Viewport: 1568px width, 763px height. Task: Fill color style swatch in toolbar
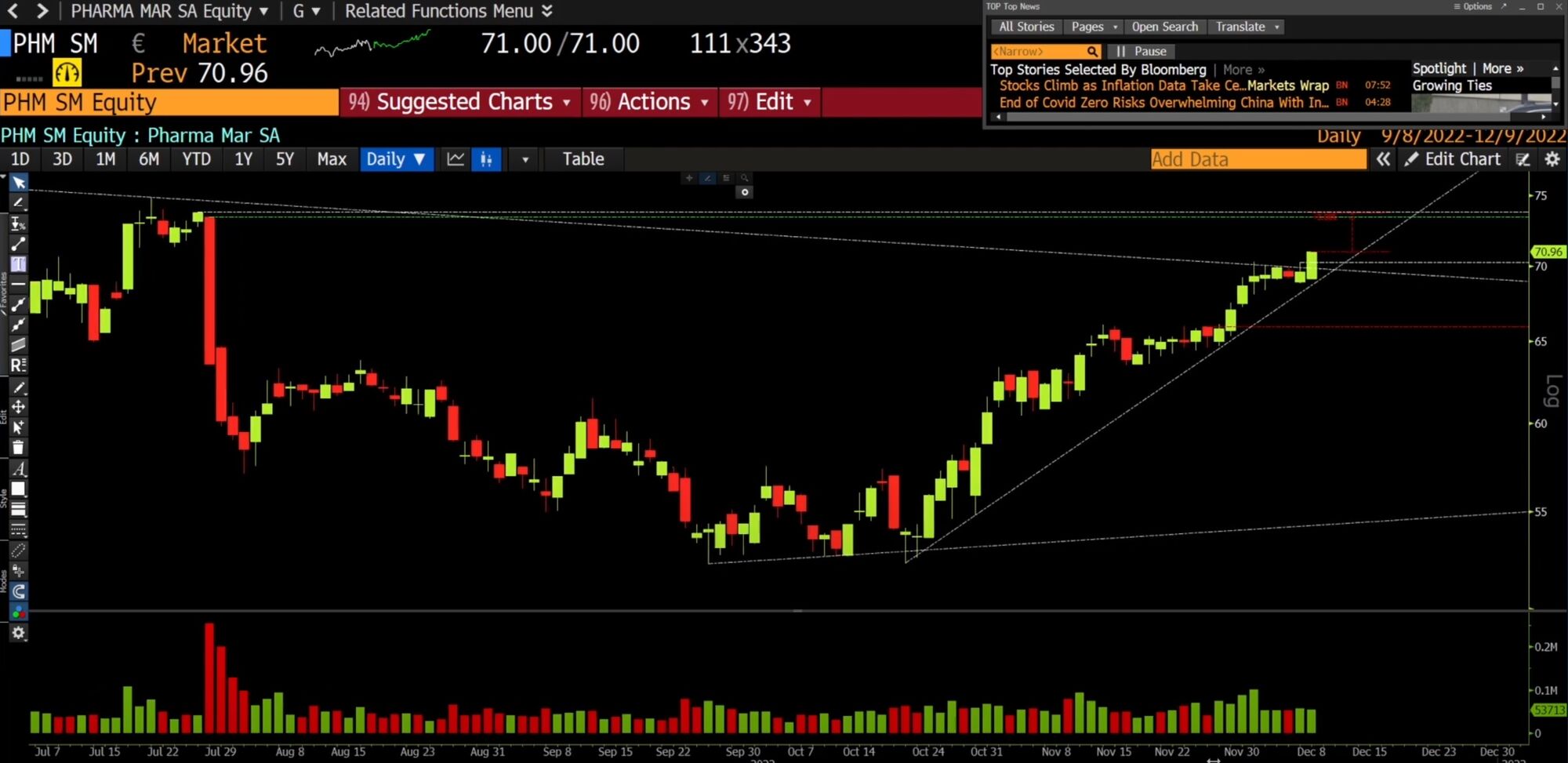point(18,489)
